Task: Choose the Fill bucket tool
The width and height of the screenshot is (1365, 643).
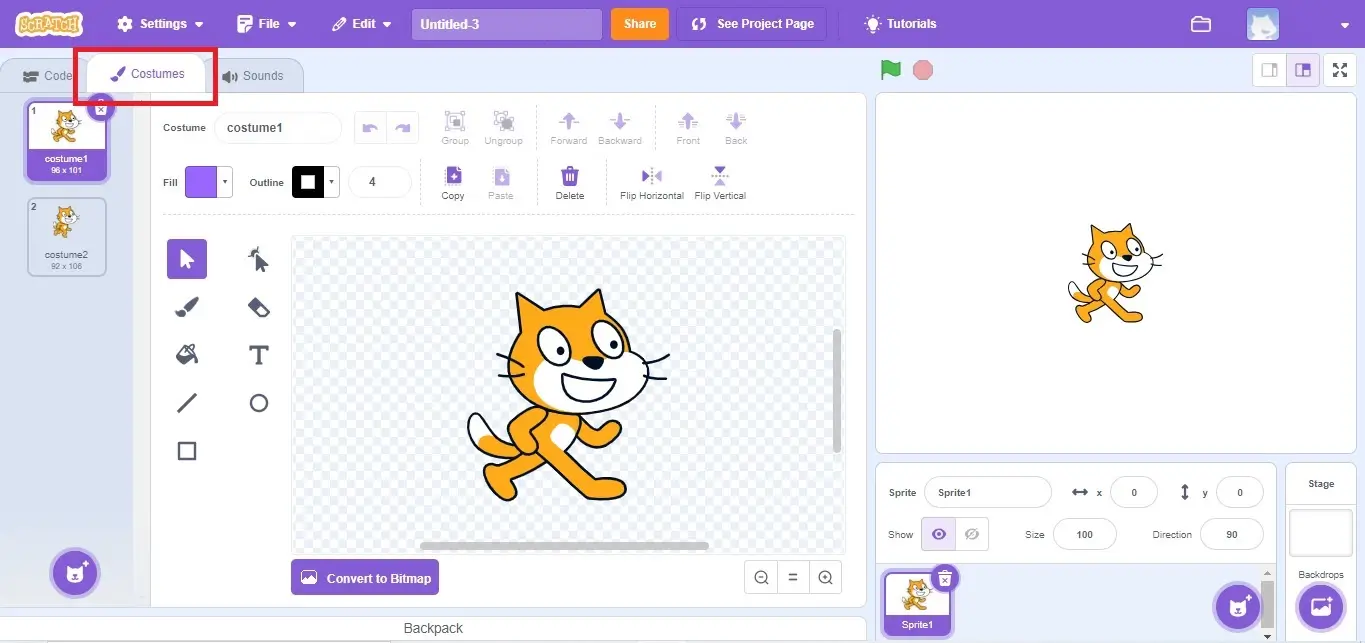Action: click(187, 355)
